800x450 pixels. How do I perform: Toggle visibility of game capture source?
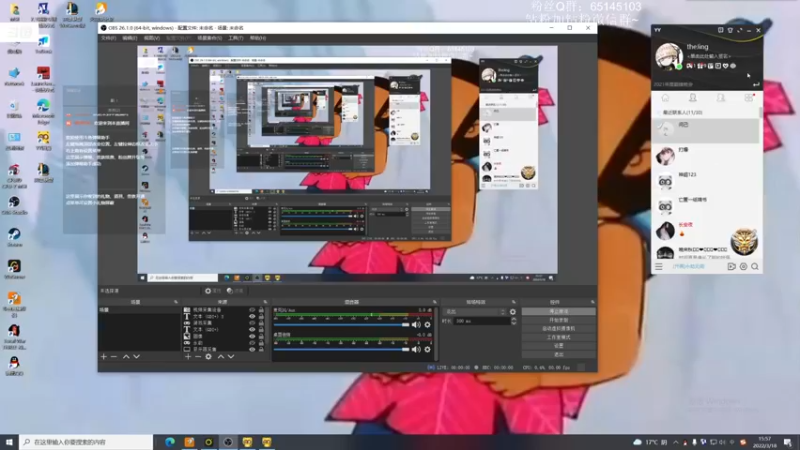pyautogui.click(x=252, y=323)
